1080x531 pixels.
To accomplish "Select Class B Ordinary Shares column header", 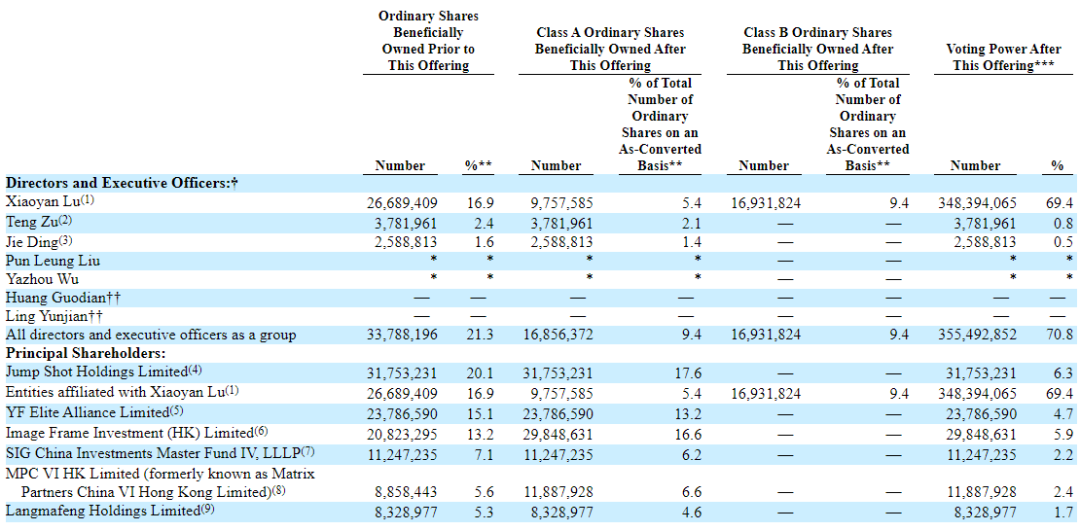I will 818,49.
